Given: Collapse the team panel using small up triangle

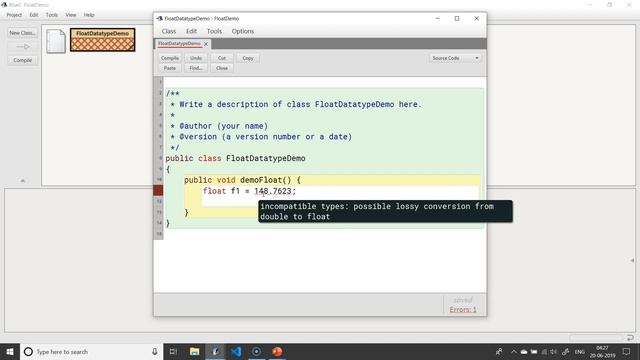Looking at the screenshot, I should (x=23, y=180).
